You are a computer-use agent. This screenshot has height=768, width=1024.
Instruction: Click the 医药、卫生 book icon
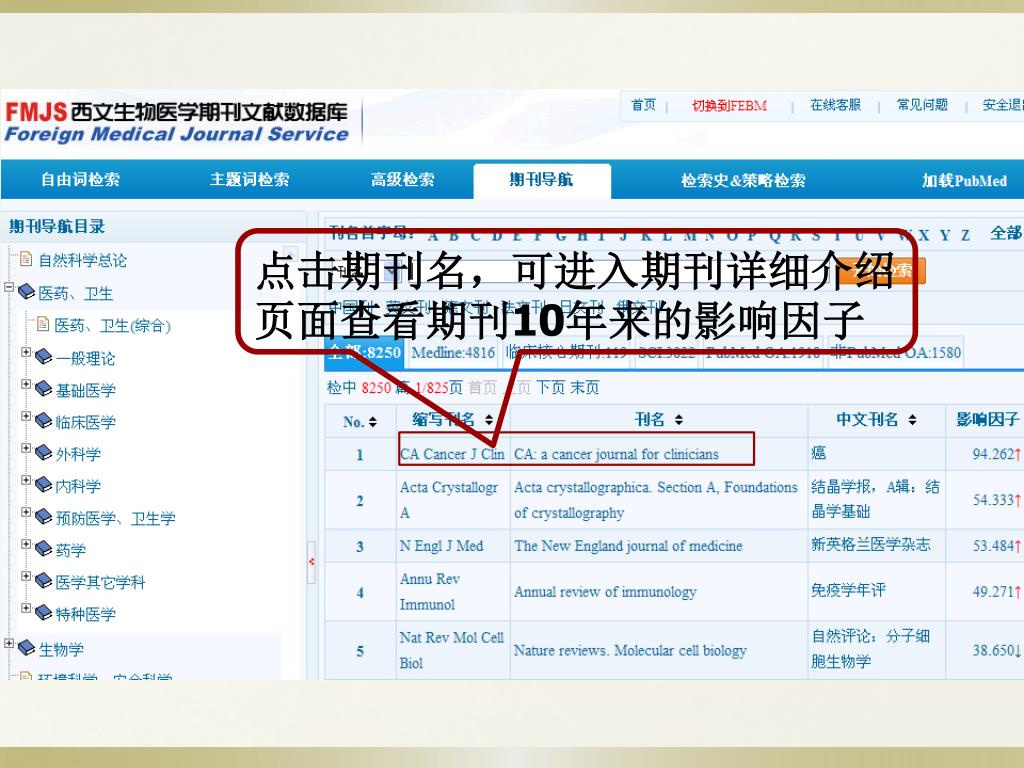26,291
